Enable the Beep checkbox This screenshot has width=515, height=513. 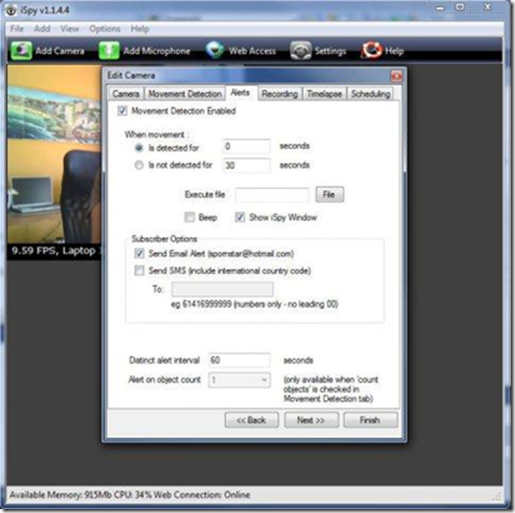189,217
